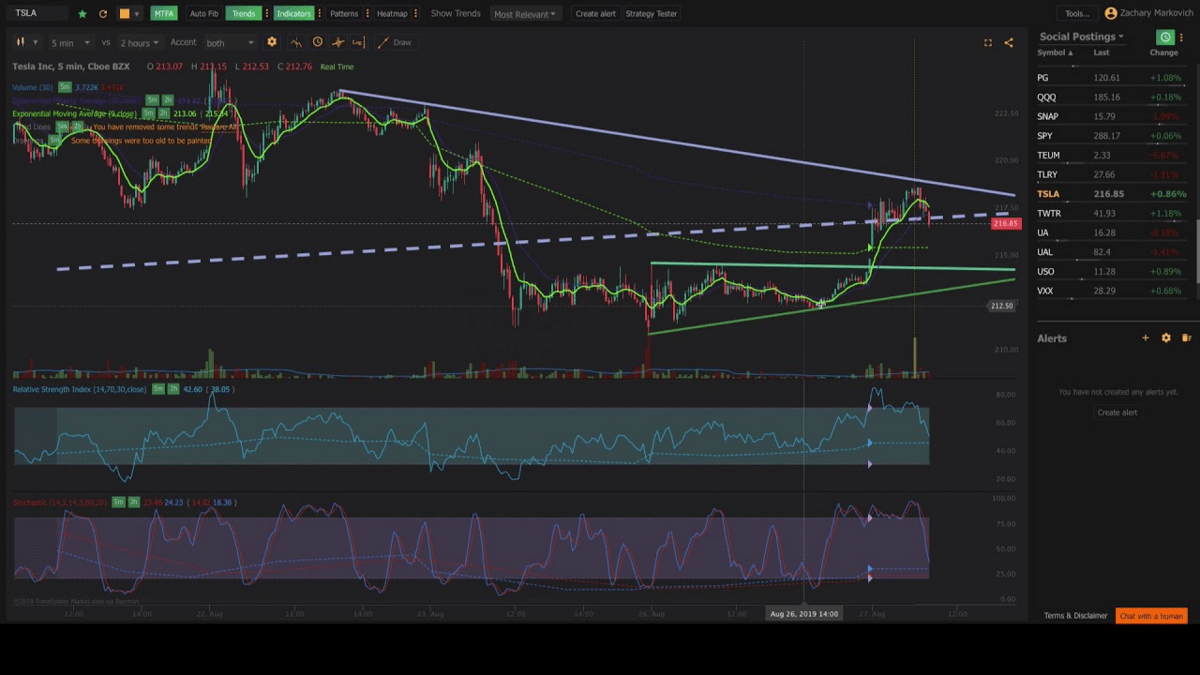The image size is (1200, 675).
Task: Toggle the MTFA button
Action: (164, 14)
